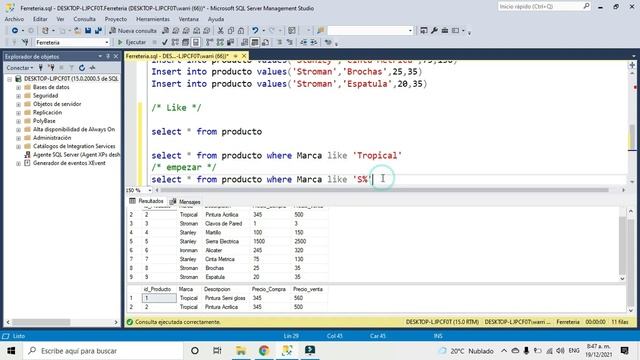Open Chrome from the taskbar
The width and height of the screenshot is (640, 360).
pos(264,351)
